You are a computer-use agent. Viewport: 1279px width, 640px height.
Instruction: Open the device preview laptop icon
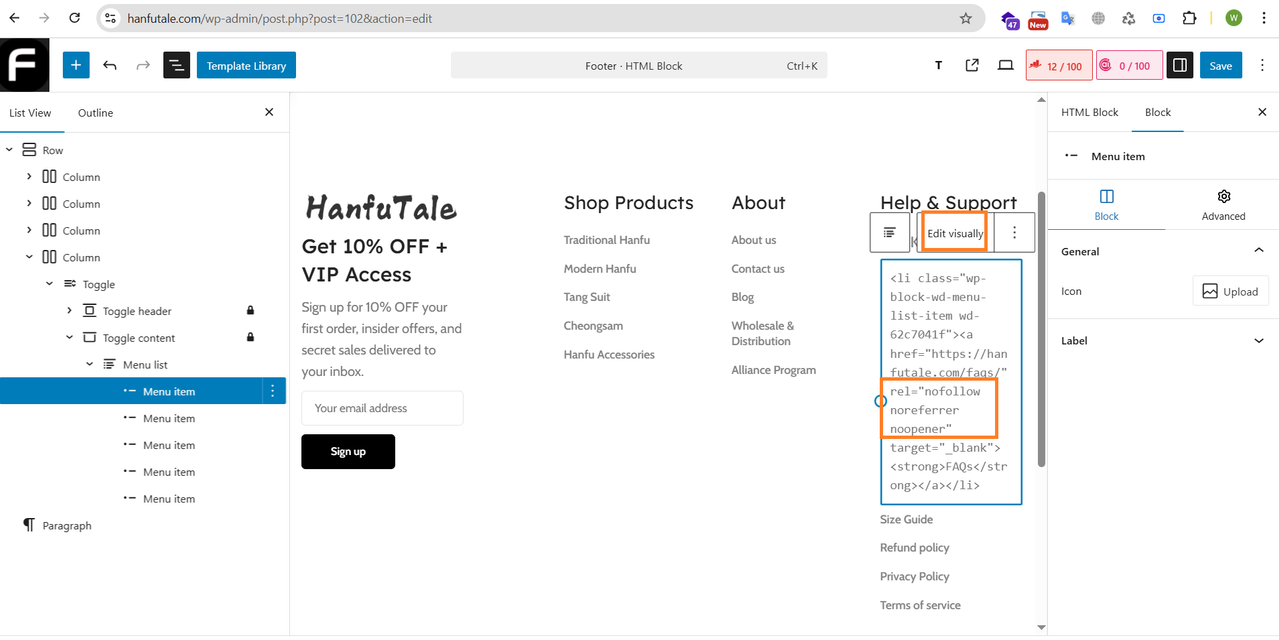point(1005,66)
